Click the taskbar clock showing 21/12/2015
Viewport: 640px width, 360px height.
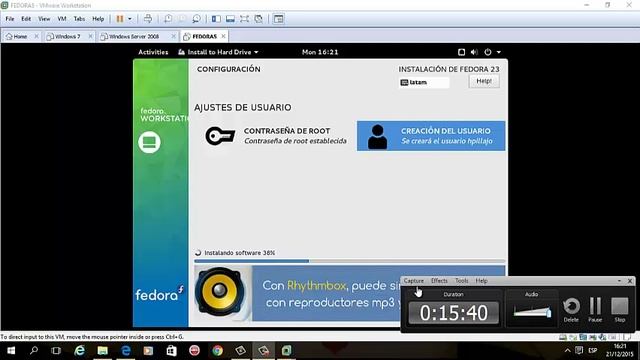click(620, 351)
